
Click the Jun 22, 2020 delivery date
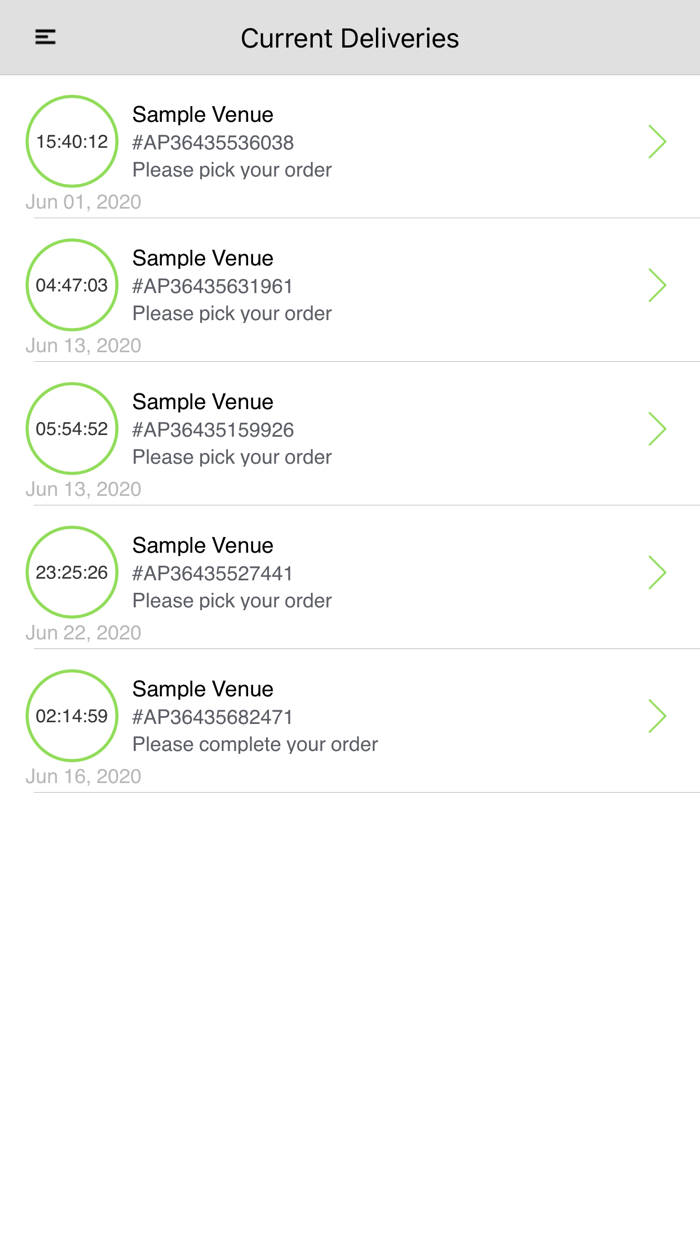point(83,633)
